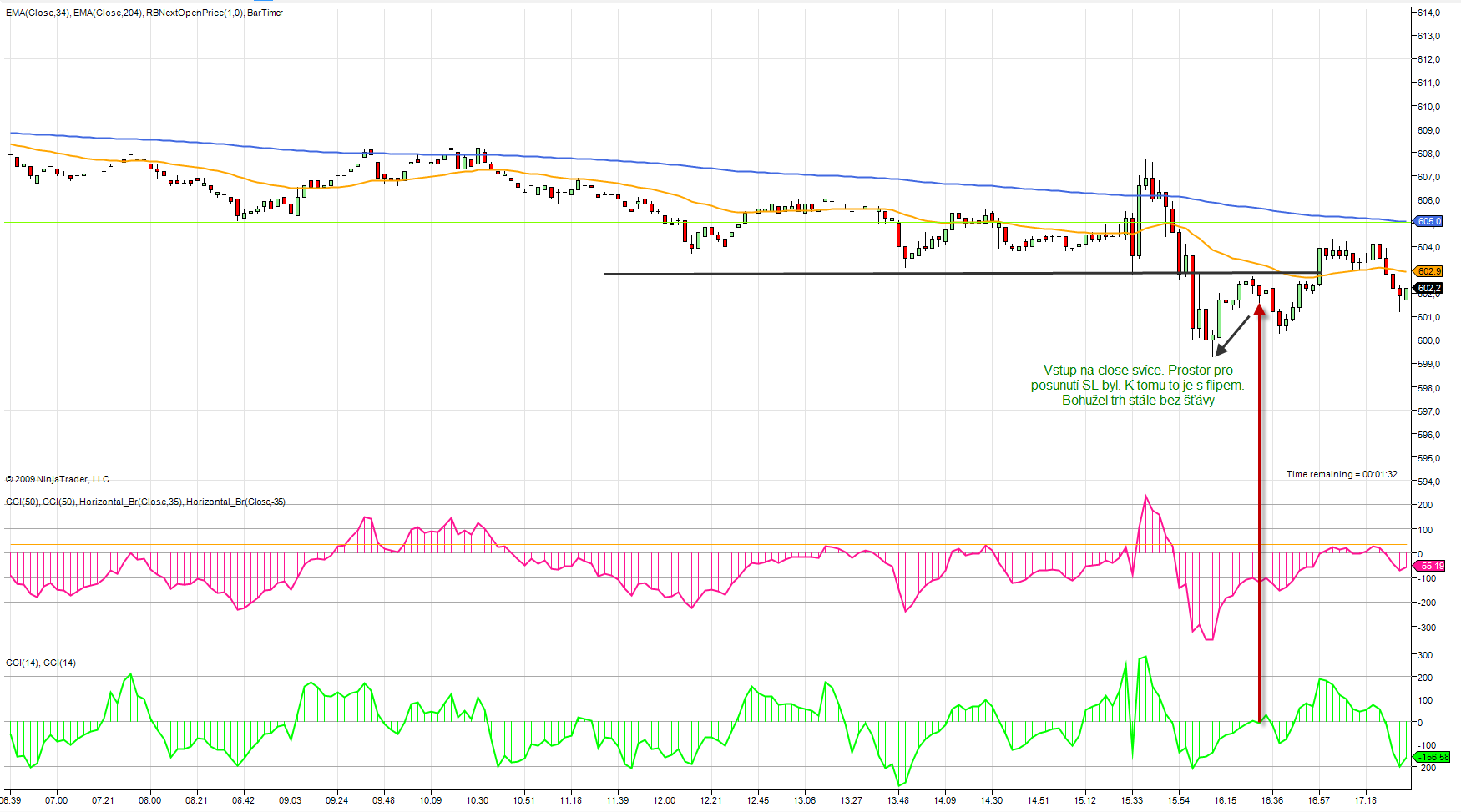Select the black horizontal support line
1461x812 pixels.
835,274
